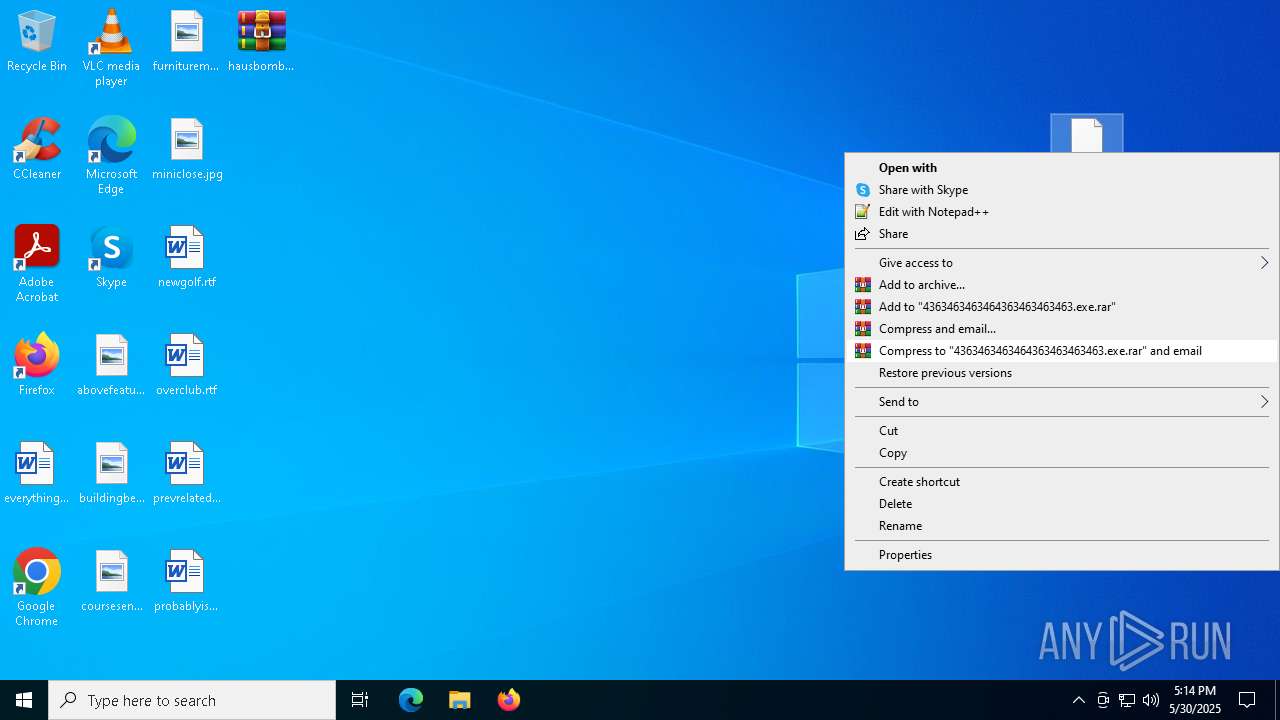Show hidden system tray icons

[x=1079, y=700]
